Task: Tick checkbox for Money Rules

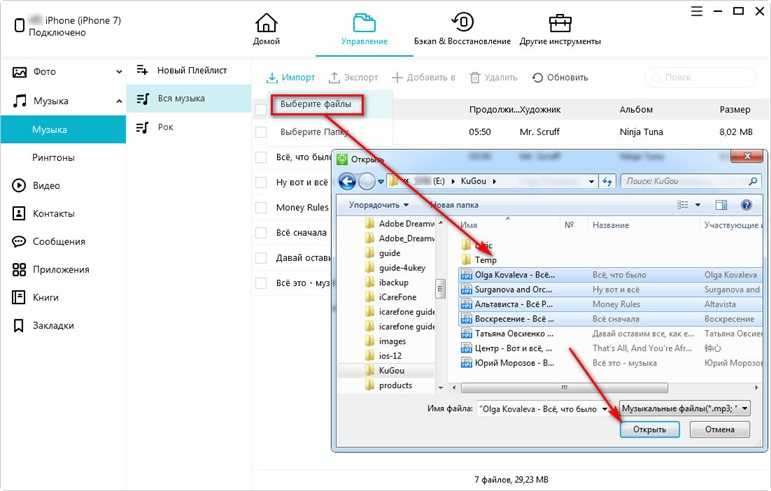Action: click(x=261, y=207)
